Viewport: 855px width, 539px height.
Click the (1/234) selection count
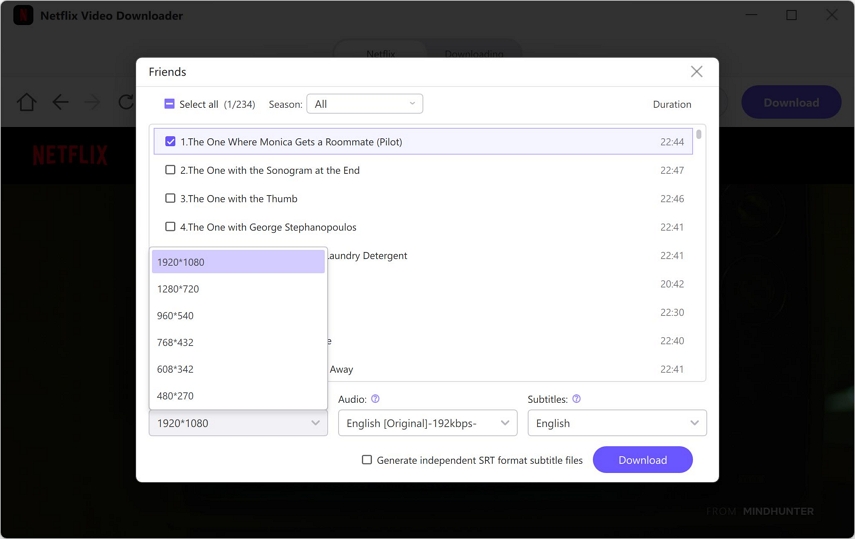(x=239, y=104)
